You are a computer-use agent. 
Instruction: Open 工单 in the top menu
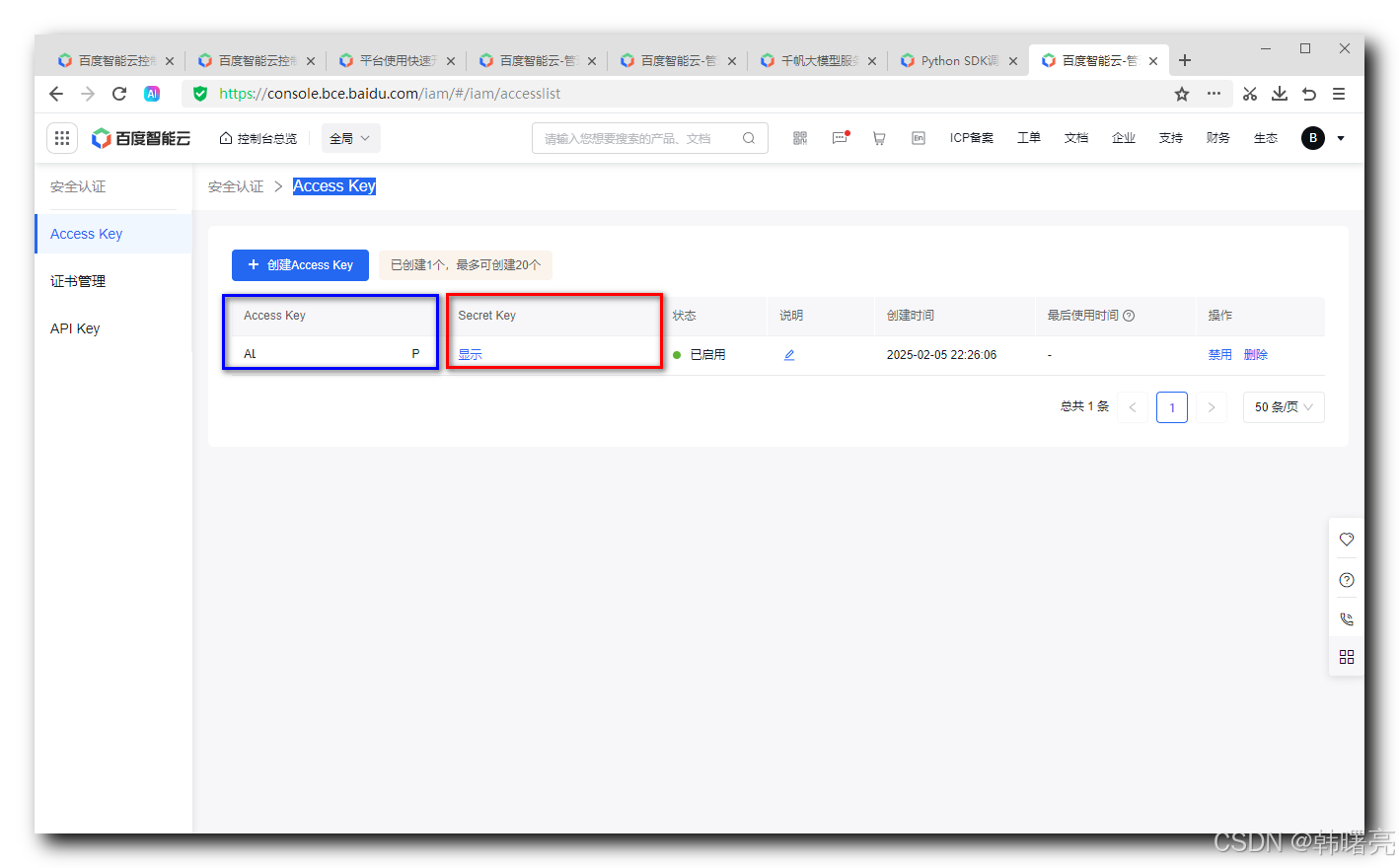pyautogui.click(x=1029, y=138)
